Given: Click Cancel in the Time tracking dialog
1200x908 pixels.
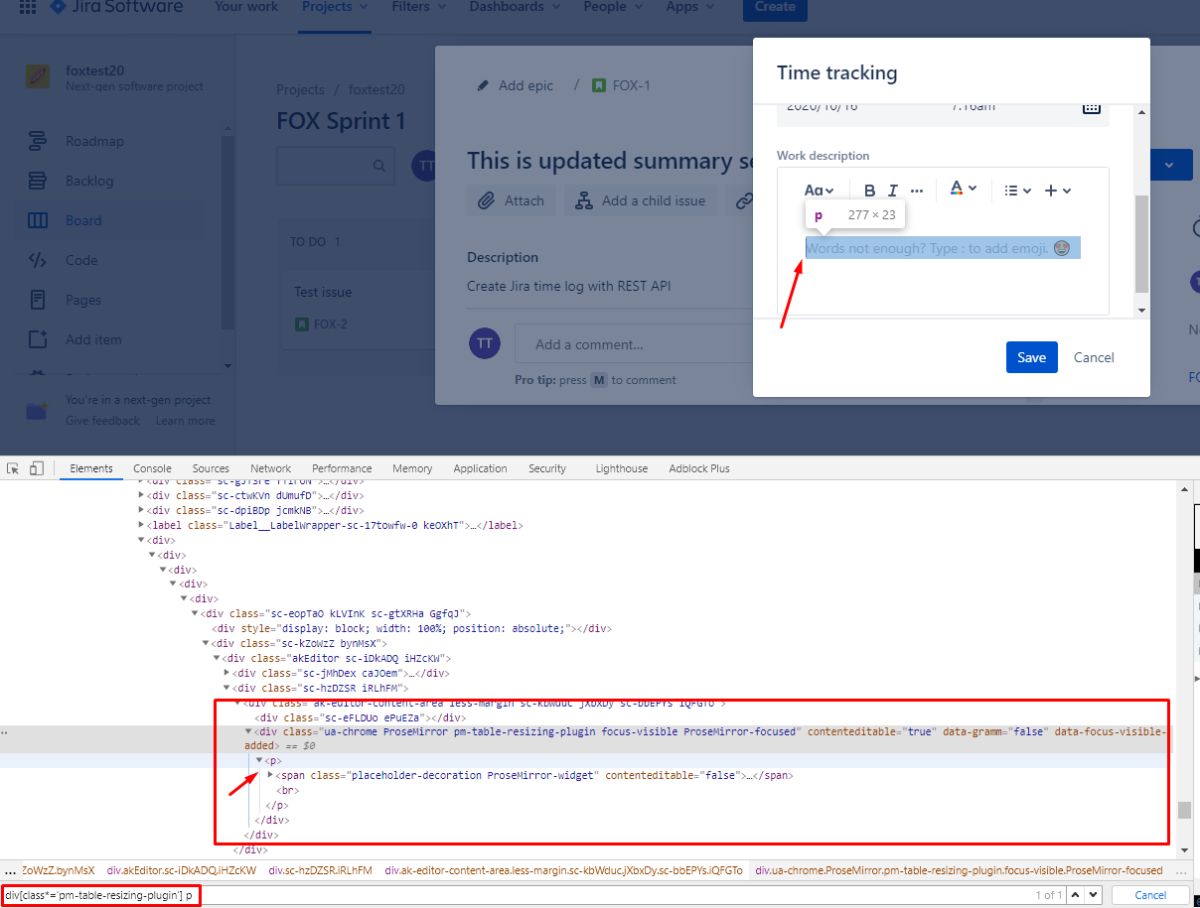Looking at the screenshot, I should coord(1094,357).
